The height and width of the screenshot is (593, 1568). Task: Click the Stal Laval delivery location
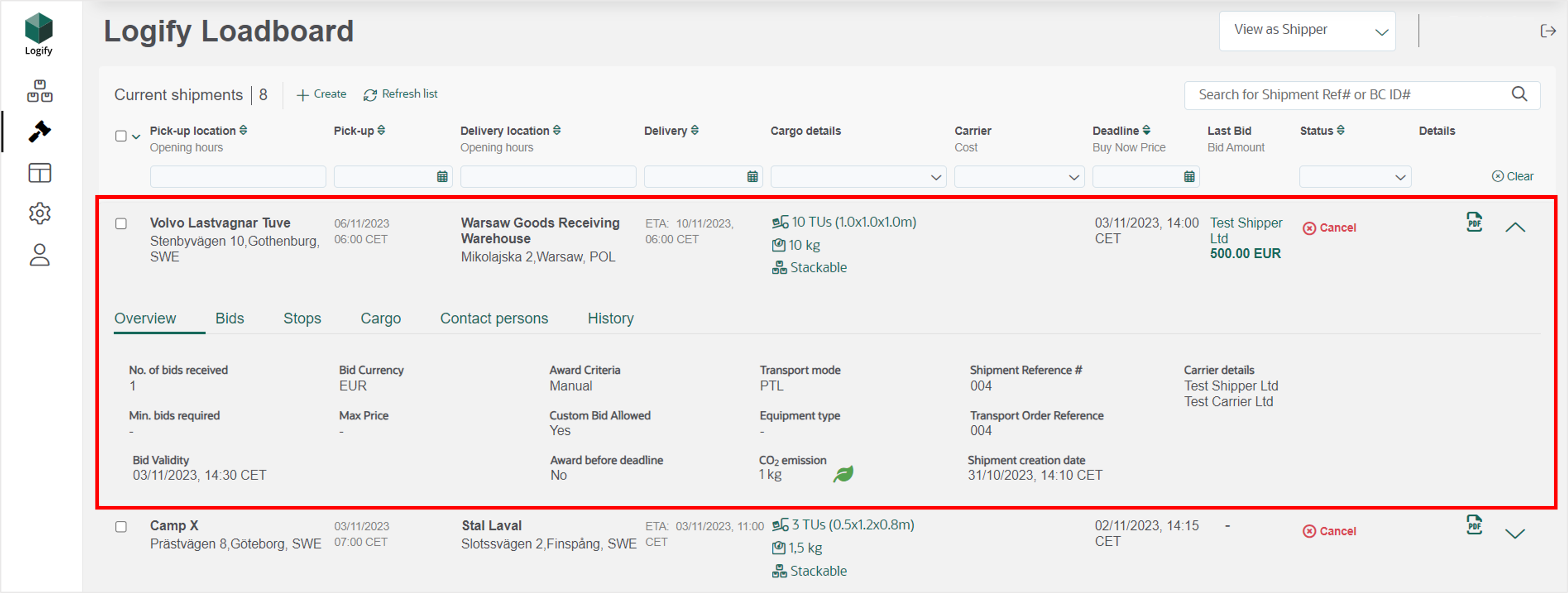click(x=491, y=525)
